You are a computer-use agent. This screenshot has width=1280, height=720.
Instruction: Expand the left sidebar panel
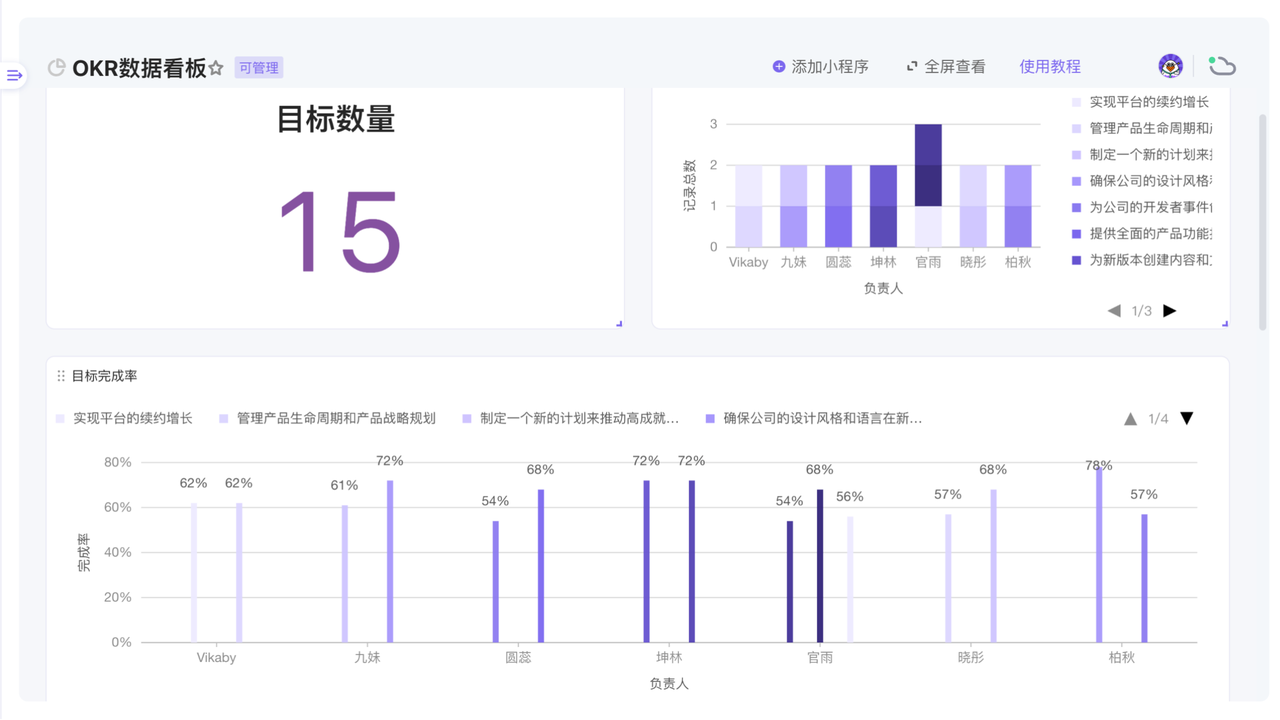point(15,75)
